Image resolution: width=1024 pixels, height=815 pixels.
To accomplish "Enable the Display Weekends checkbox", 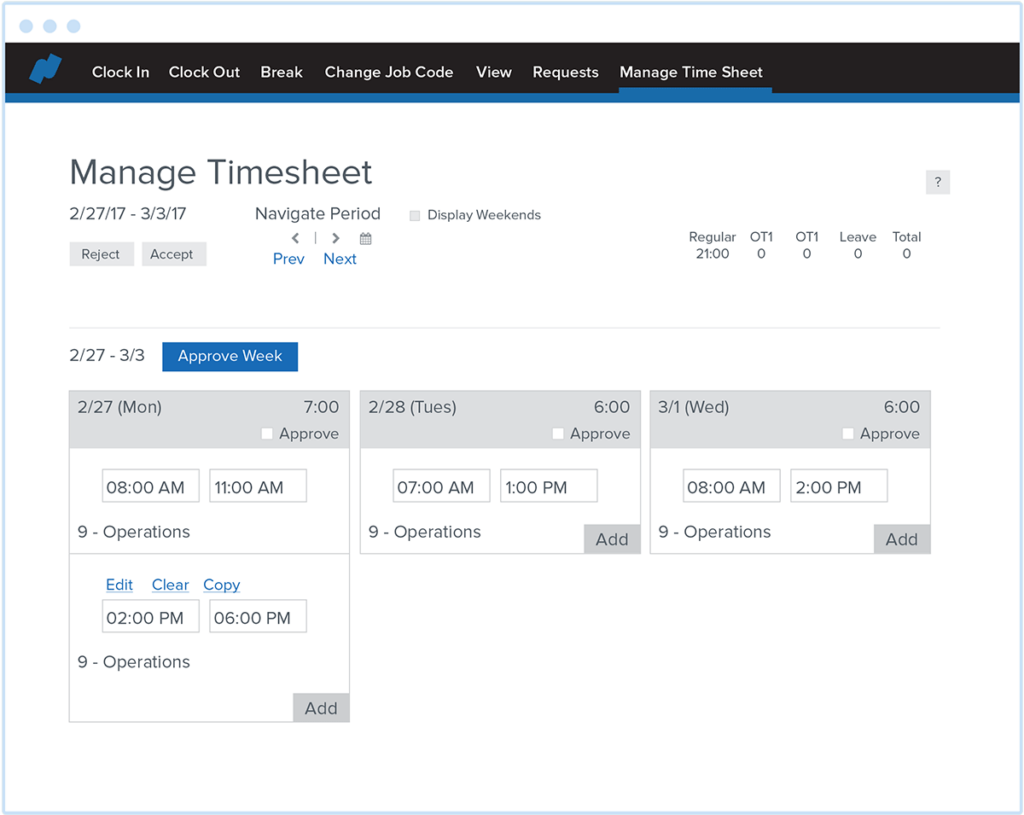I will tap(415, 216).
